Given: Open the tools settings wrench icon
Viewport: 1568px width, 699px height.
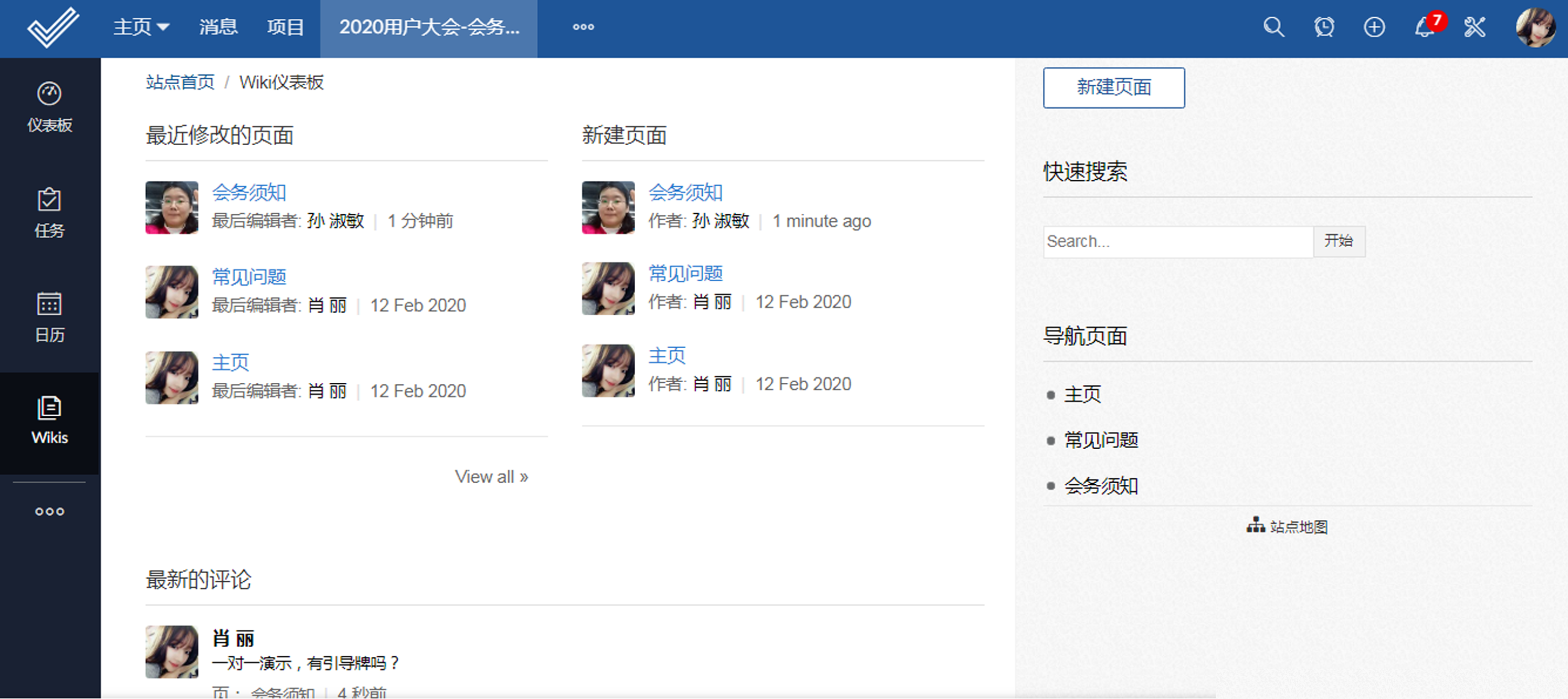Looking at the screenshot, I should (x=1475, y=27).
